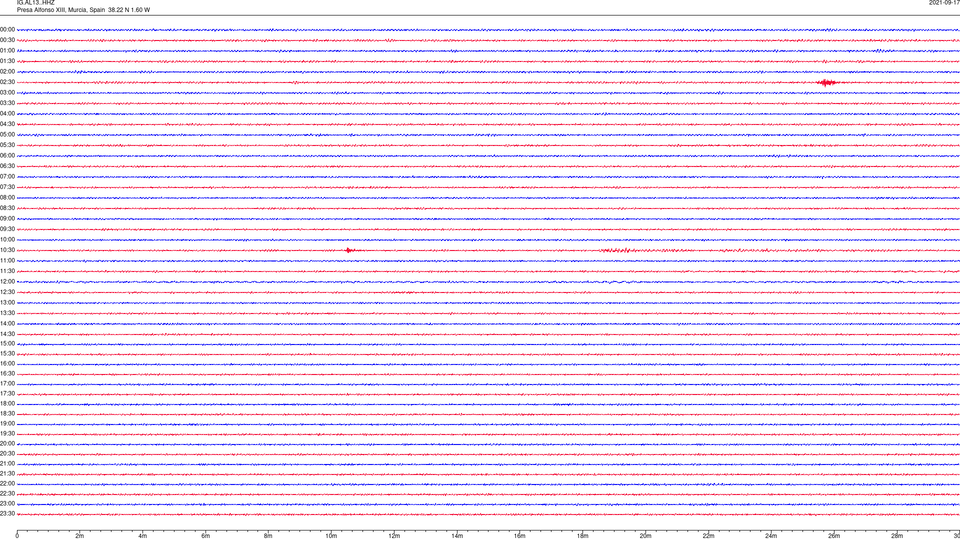Click the '28m' tick on the minute axis
Image resolution: width=960 pixels, height=540 pixels.
(898, 536)
